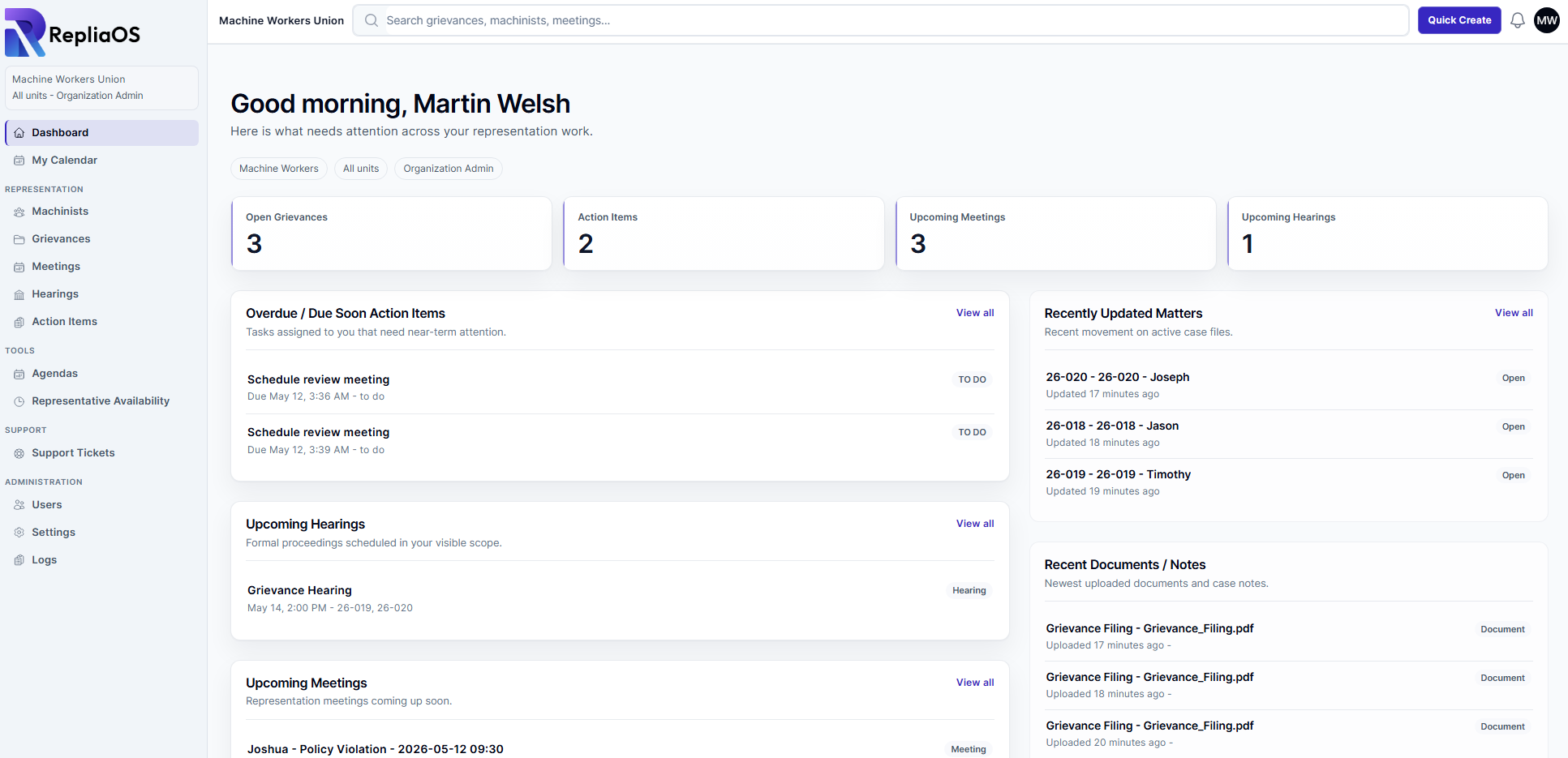Click the Meetings calendar icon
The width and height of the screenshot is (1568, 758).
[19, 267]
